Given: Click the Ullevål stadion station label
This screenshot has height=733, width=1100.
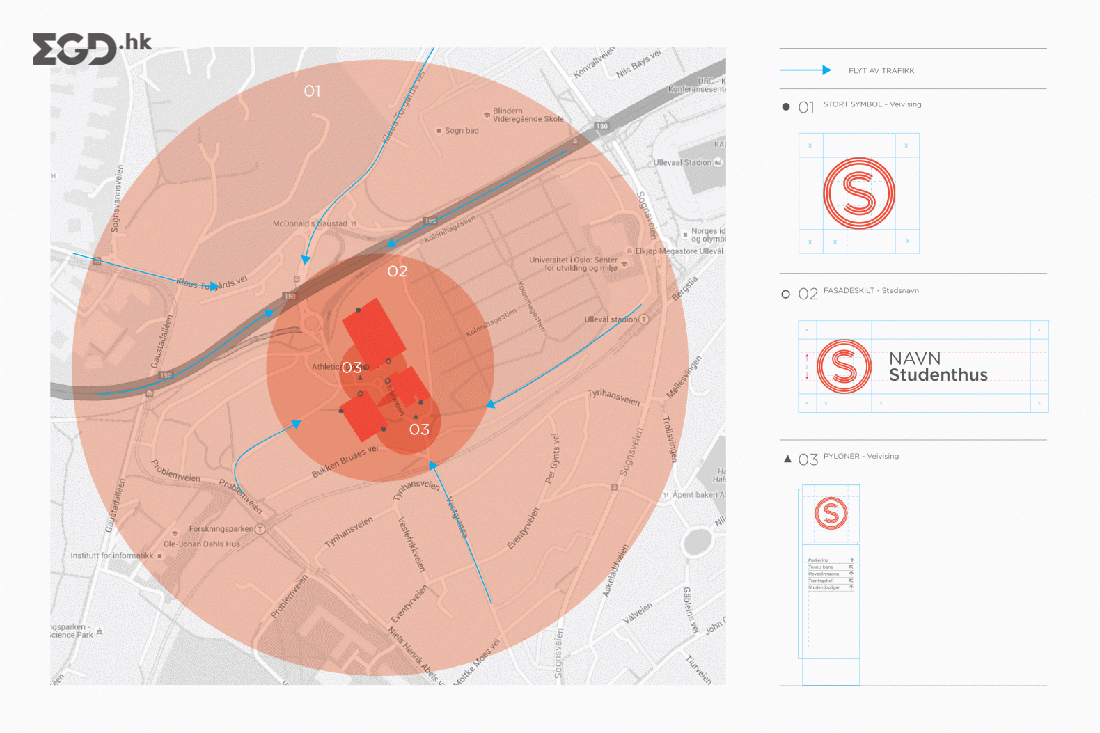Looking at the screenshot, I should pyautogui.click(x=611, y=319).
